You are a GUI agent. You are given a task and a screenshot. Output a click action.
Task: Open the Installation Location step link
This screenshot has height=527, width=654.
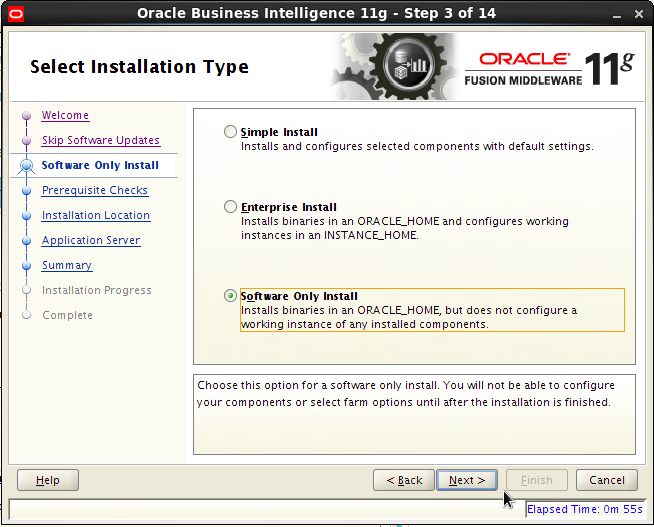pyautogui.click(x=96, y=215)
